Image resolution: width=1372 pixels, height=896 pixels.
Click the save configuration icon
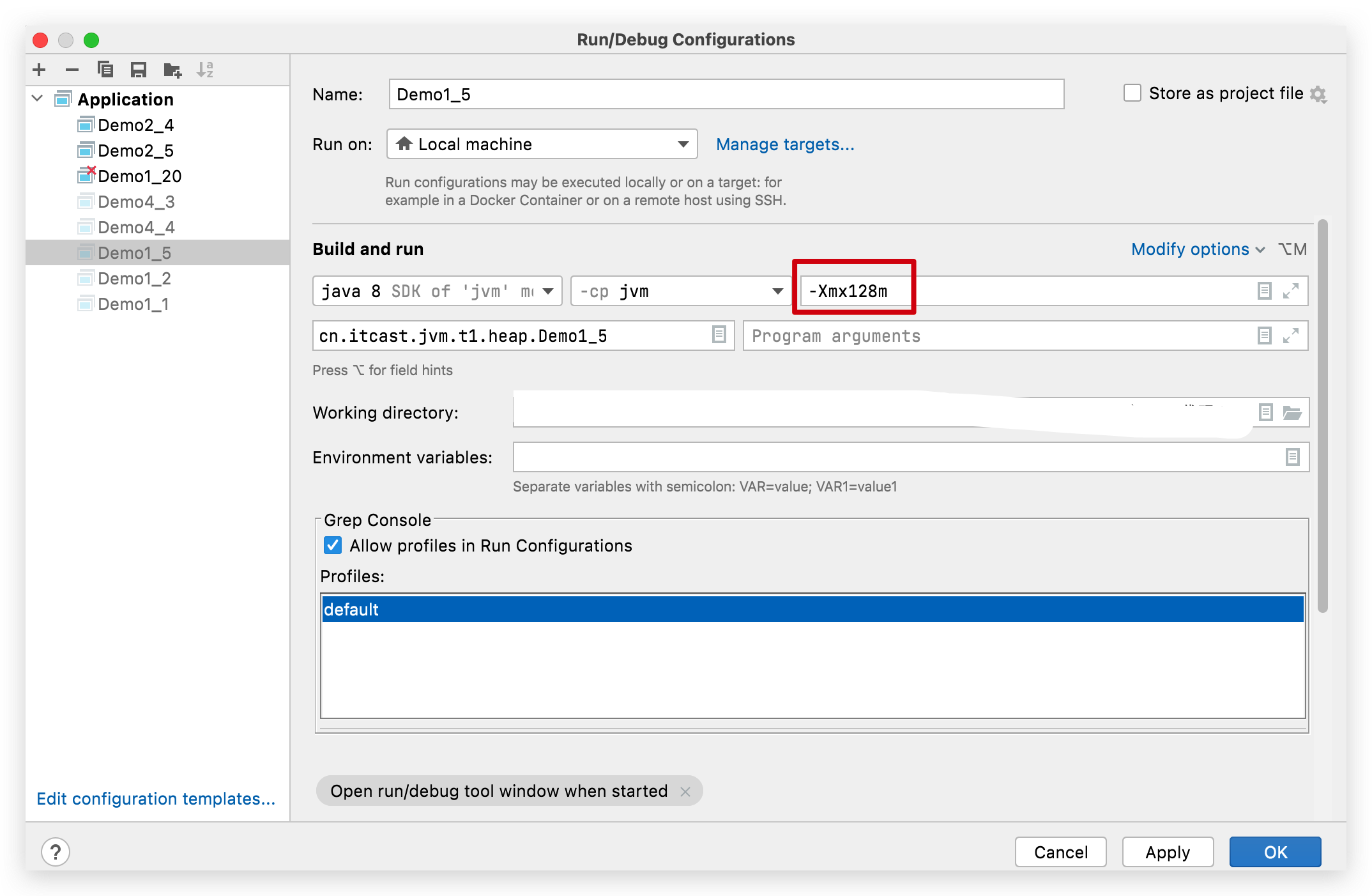click(x=139, y=70)
